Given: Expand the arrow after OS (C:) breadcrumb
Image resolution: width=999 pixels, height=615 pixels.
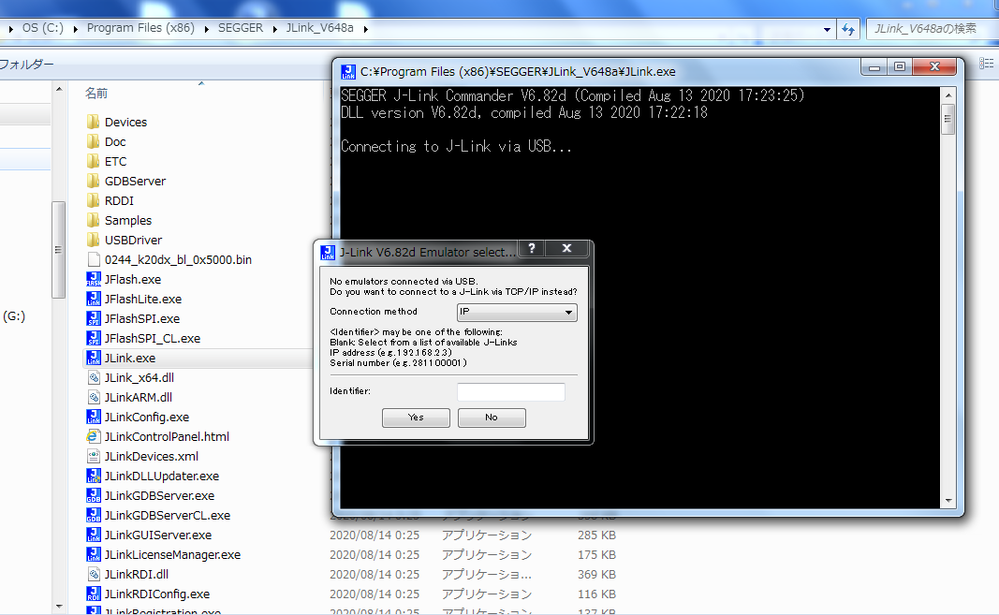Looking at the screenshot, I should pyautogui.click(x=76, y=29).
